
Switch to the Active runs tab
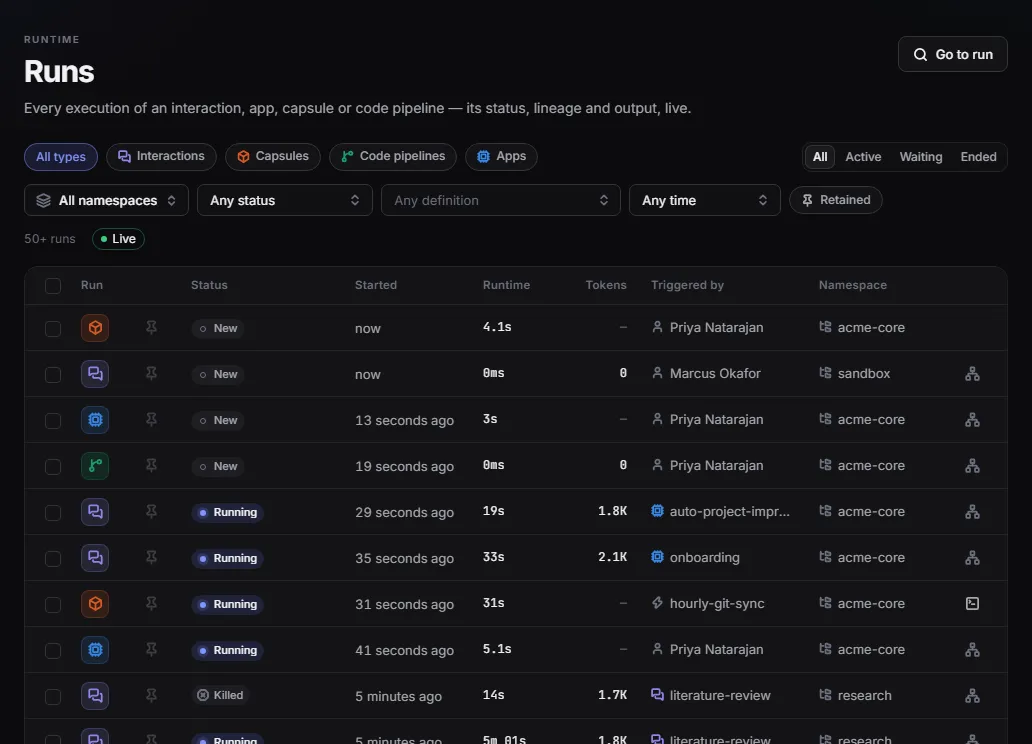tap(863, 157)
